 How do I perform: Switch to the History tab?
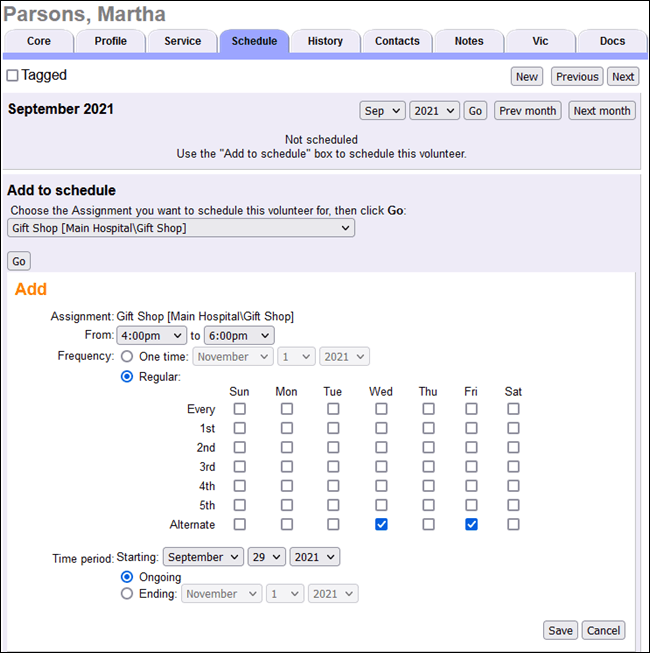(x=325, y=41)
